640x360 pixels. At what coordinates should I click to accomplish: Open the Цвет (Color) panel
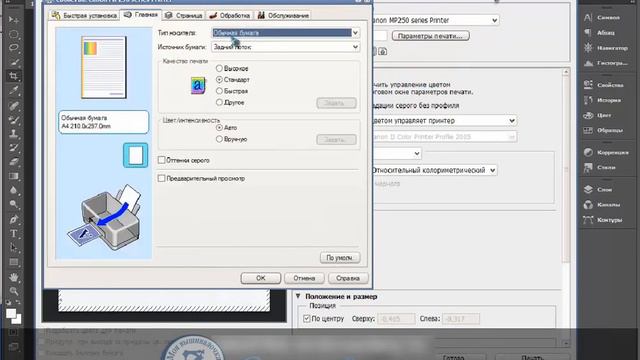click(x=598, y=115)
